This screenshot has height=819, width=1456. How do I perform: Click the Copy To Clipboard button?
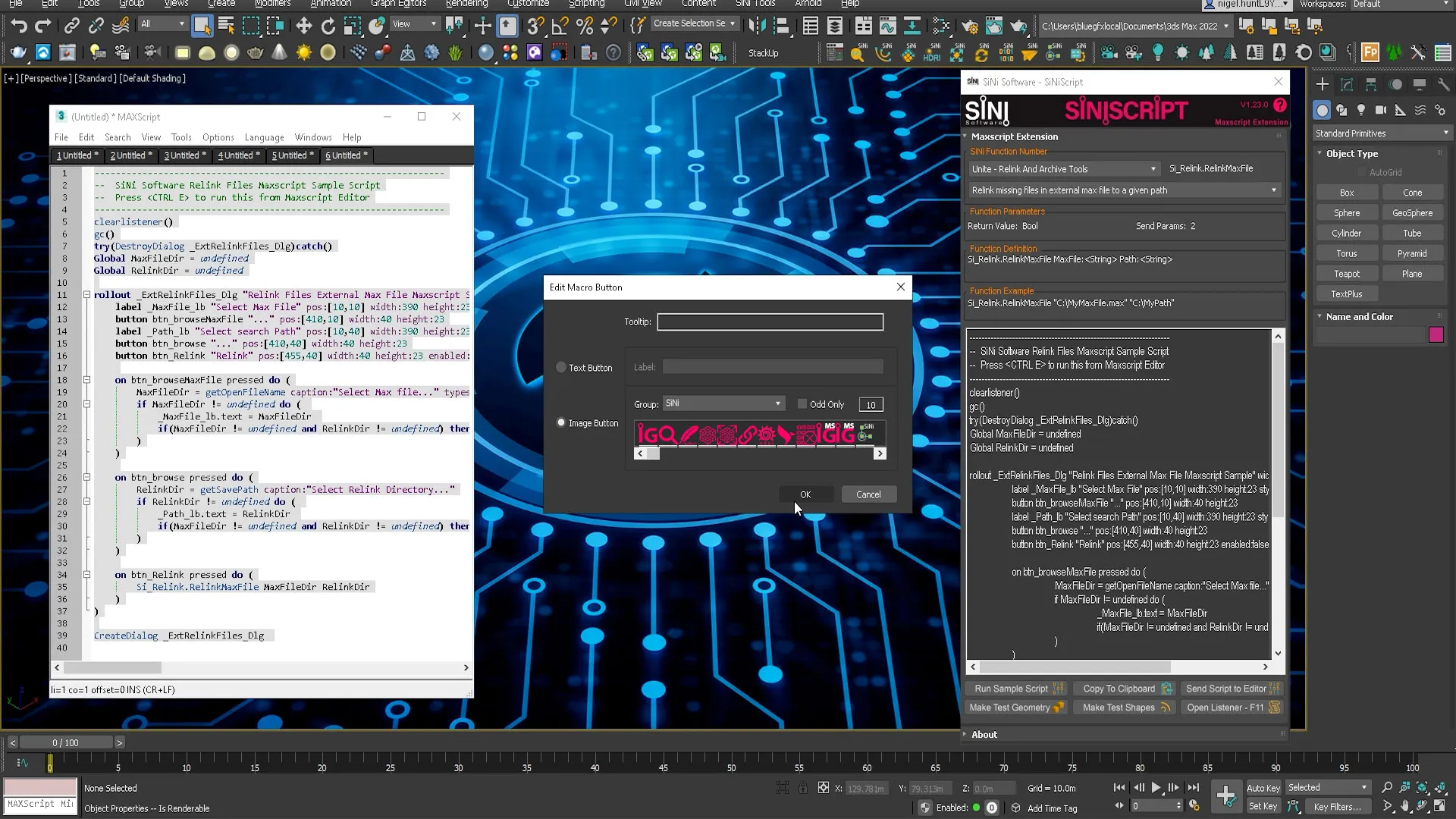click(1126, 689)
